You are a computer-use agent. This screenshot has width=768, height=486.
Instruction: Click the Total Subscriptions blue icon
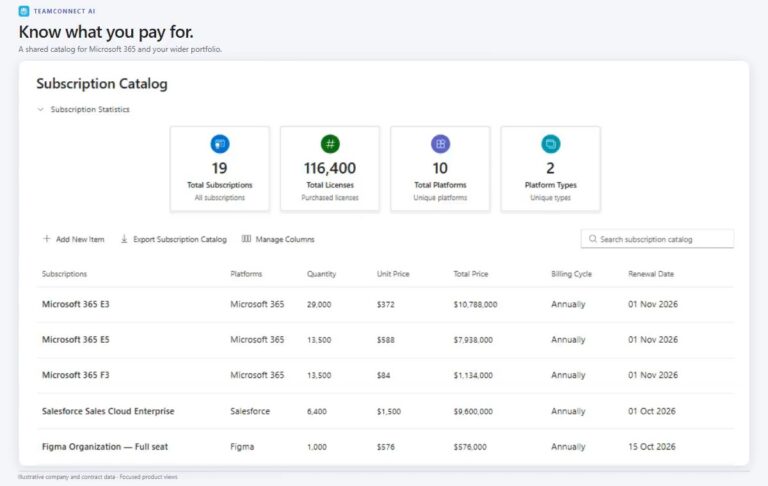coord(220,144)
